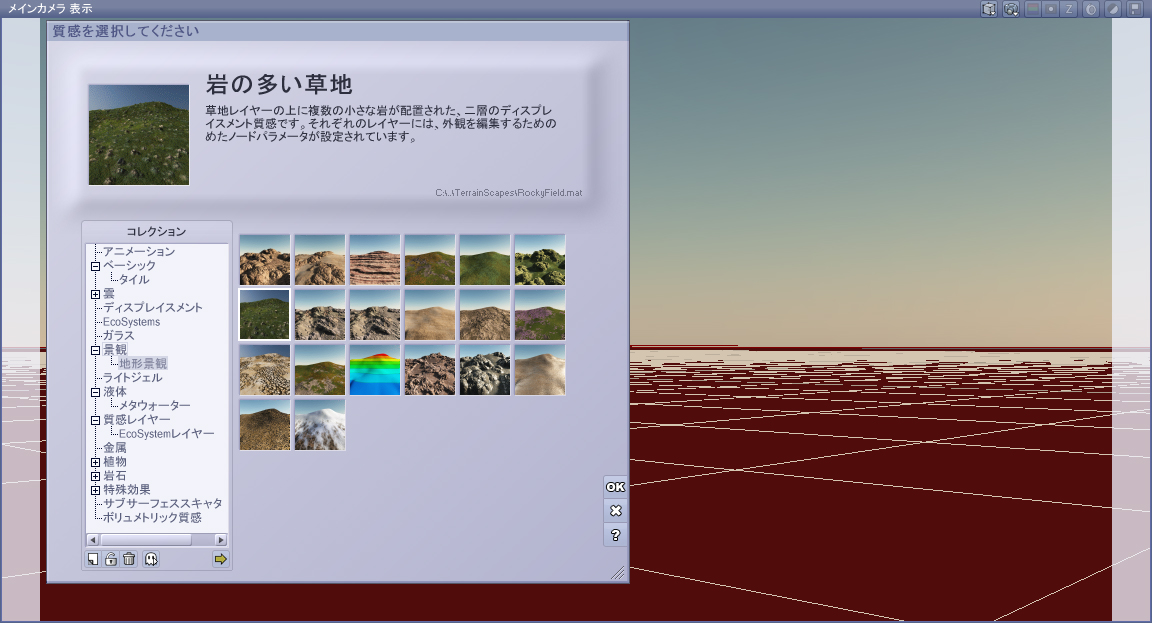This screenshot has width=1152, height=623.
Task: Choose the EcoSystemレイヤー collection
Action: point(167,433)
